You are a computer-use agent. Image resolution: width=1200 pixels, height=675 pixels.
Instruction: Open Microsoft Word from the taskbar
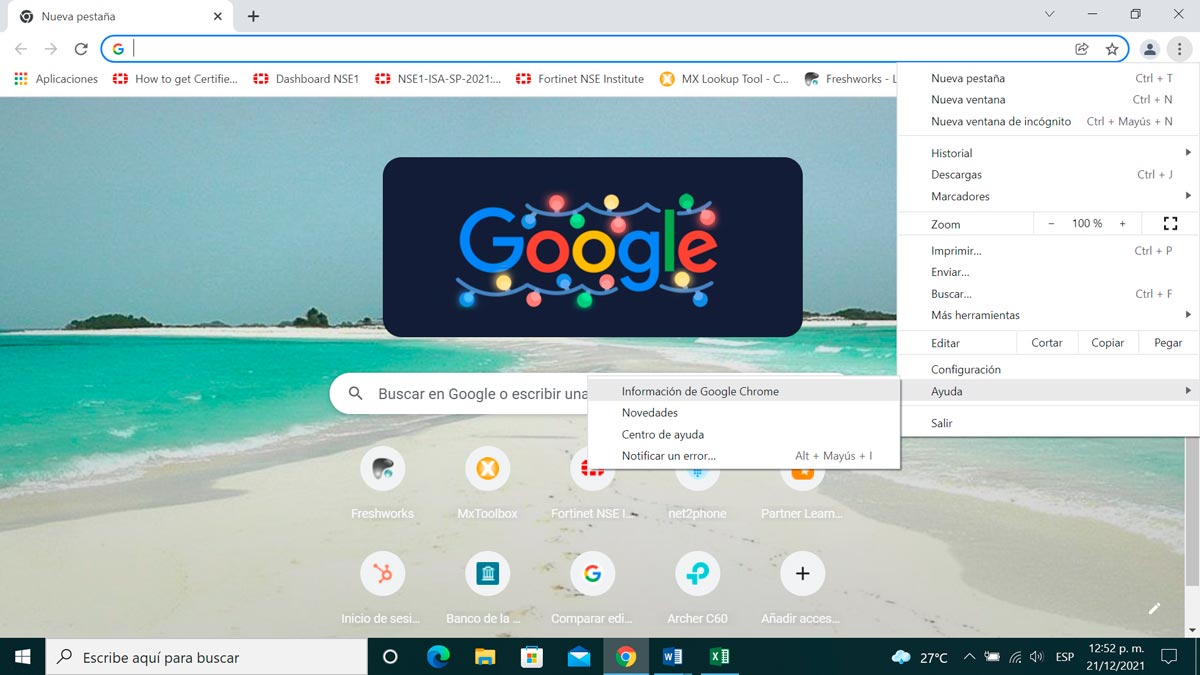[672, 657]
